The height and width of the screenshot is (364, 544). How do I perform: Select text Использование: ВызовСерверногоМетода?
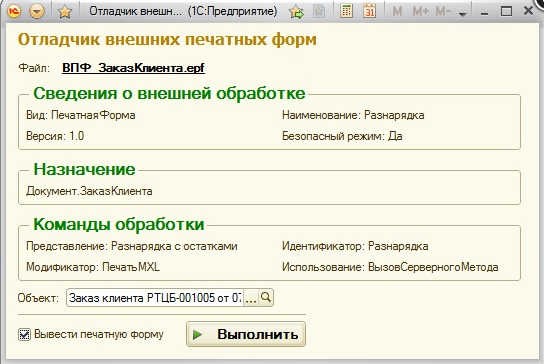(x=390, y=267)
